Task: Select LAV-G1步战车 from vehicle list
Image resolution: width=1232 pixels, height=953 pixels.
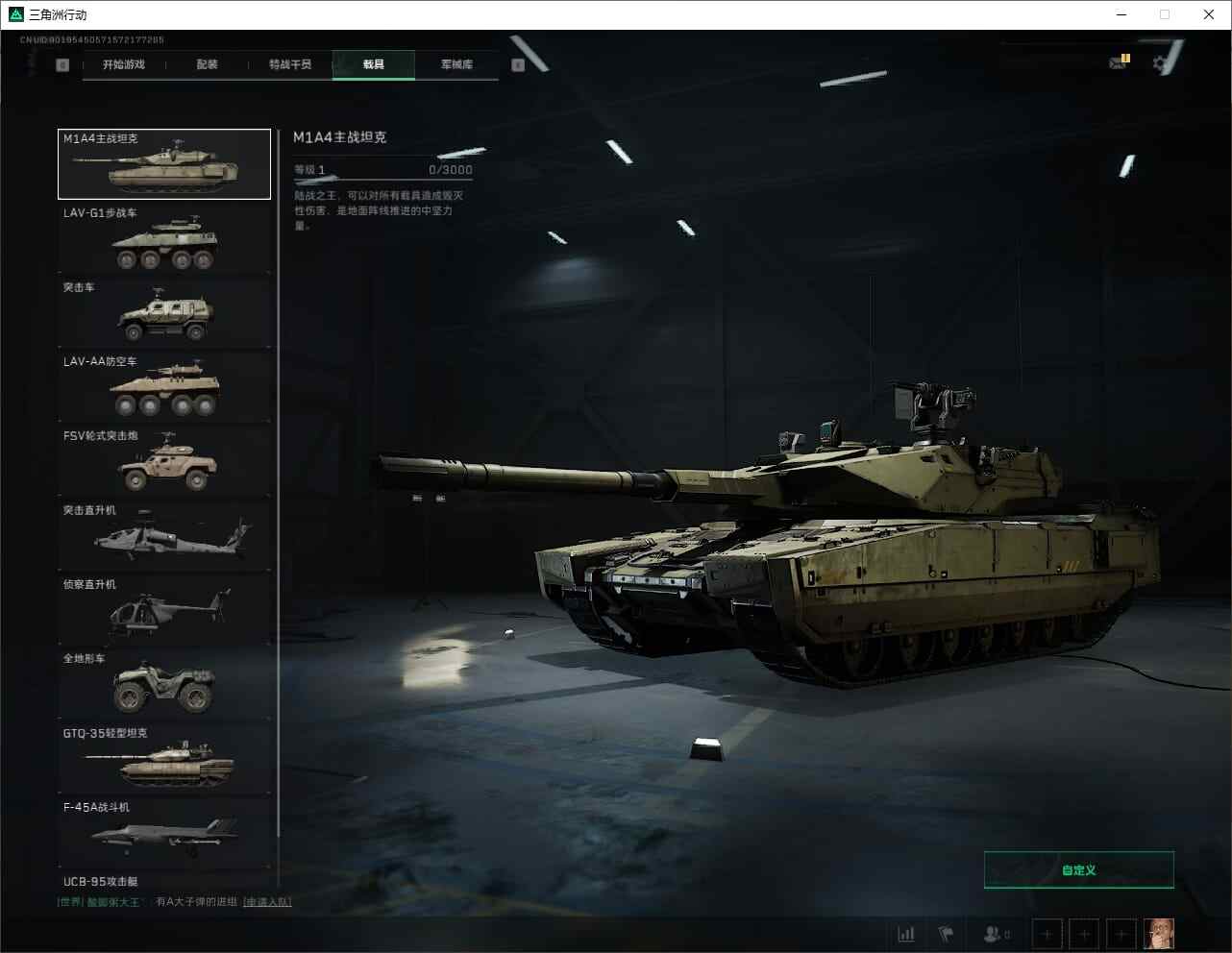Action: point(164,239)
